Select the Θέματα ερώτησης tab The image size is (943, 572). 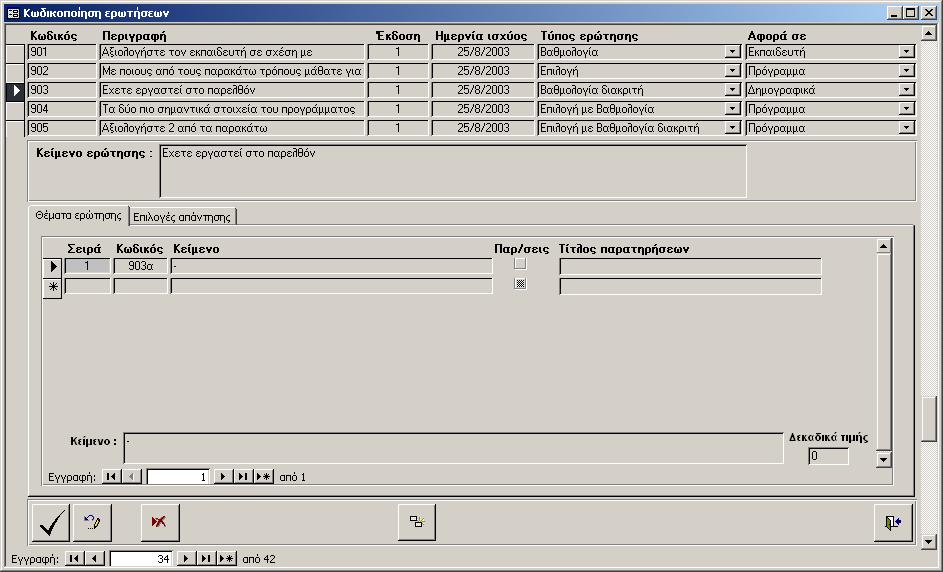78,215
